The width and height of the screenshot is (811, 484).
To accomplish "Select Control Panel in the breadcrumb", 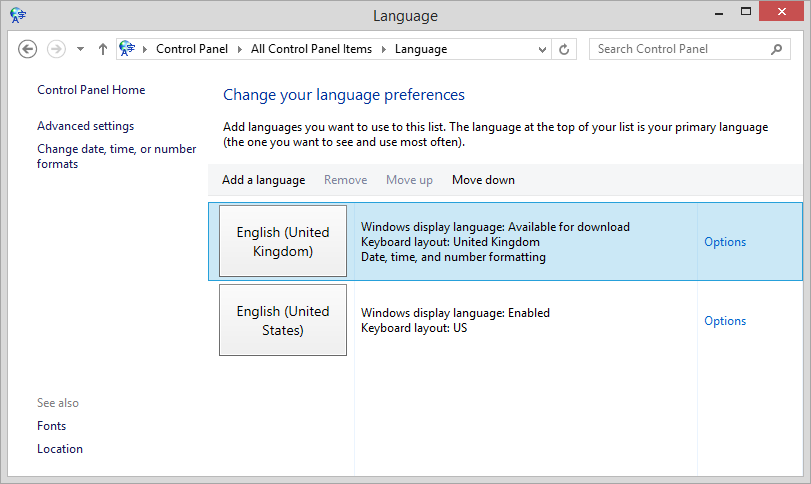I will pyautogui.click(x=192, y=49).
